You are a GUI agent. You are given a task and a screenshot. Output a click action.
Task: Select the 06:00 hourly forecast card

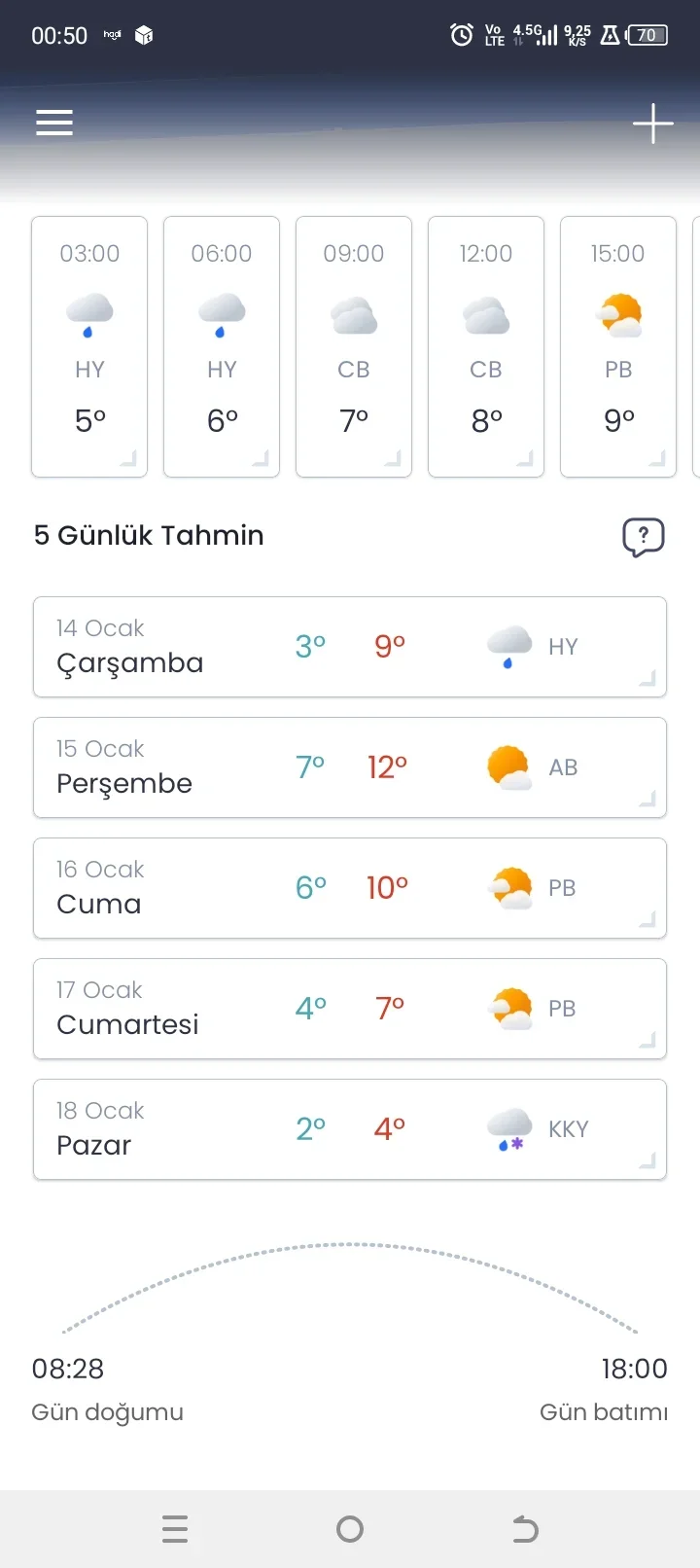(x=222, y=346)
